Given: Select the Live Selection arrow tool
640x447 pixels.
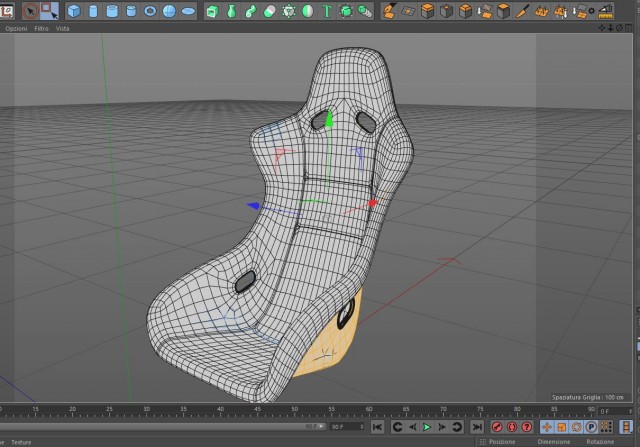Looking at the screenshot, I should (x=30, y=11).
